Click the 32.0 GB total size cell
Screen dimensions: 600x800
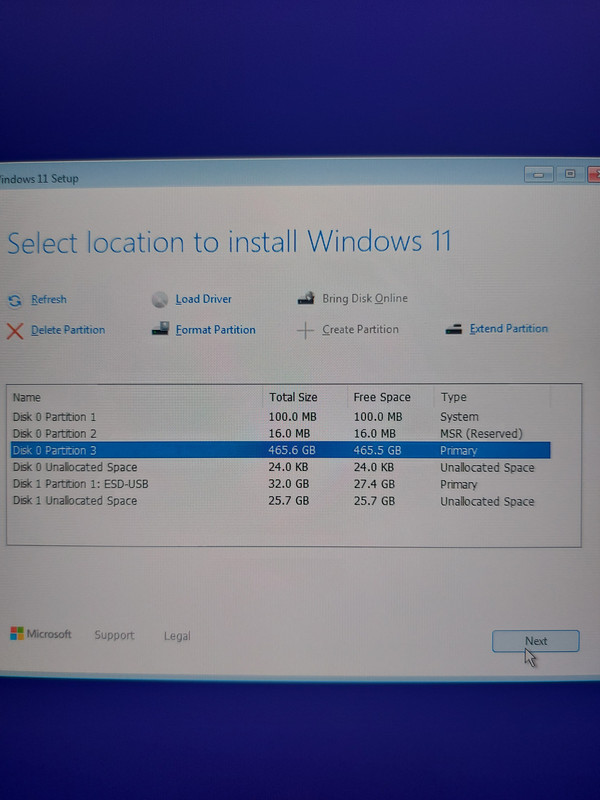[288, 484]
